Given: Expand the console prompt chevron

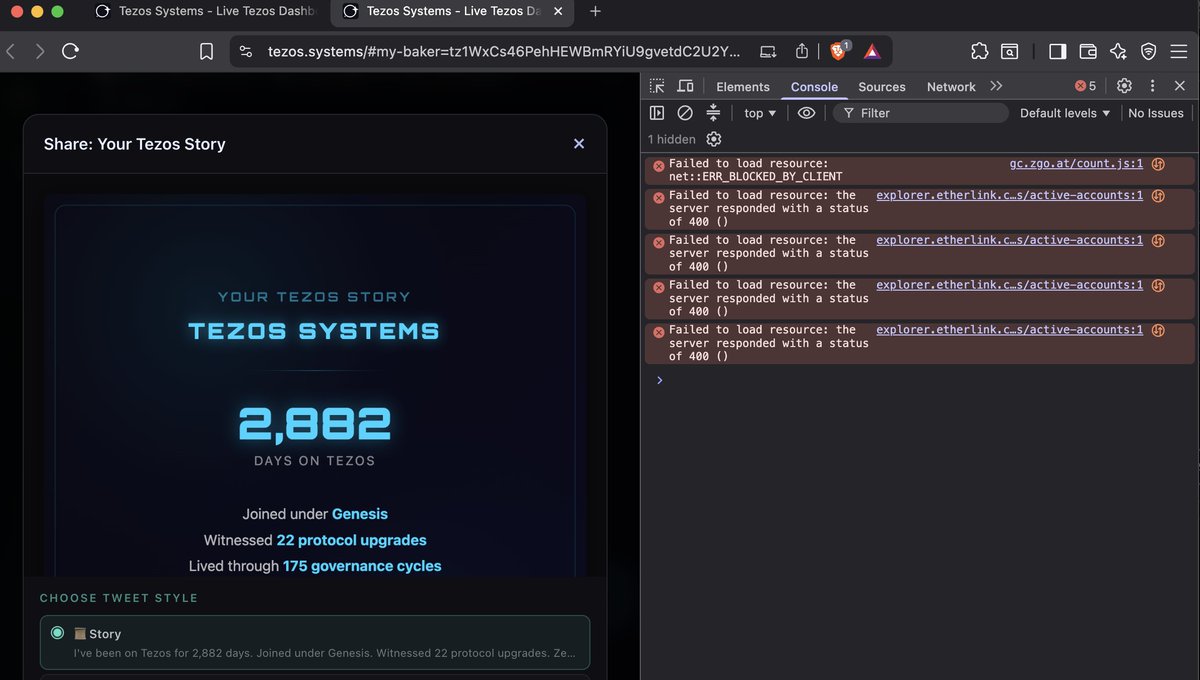Looking at the screenshot, I should (659, 380).
